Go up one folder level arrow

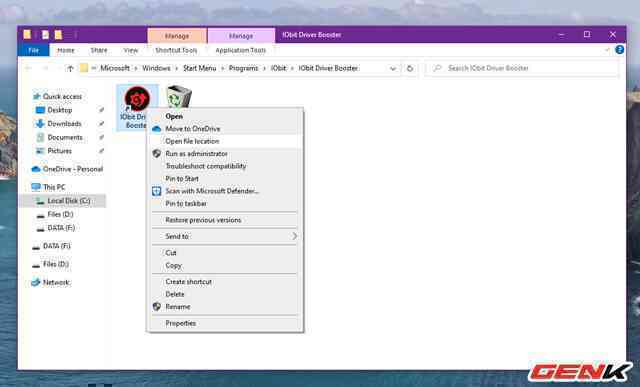coord(70,68)
